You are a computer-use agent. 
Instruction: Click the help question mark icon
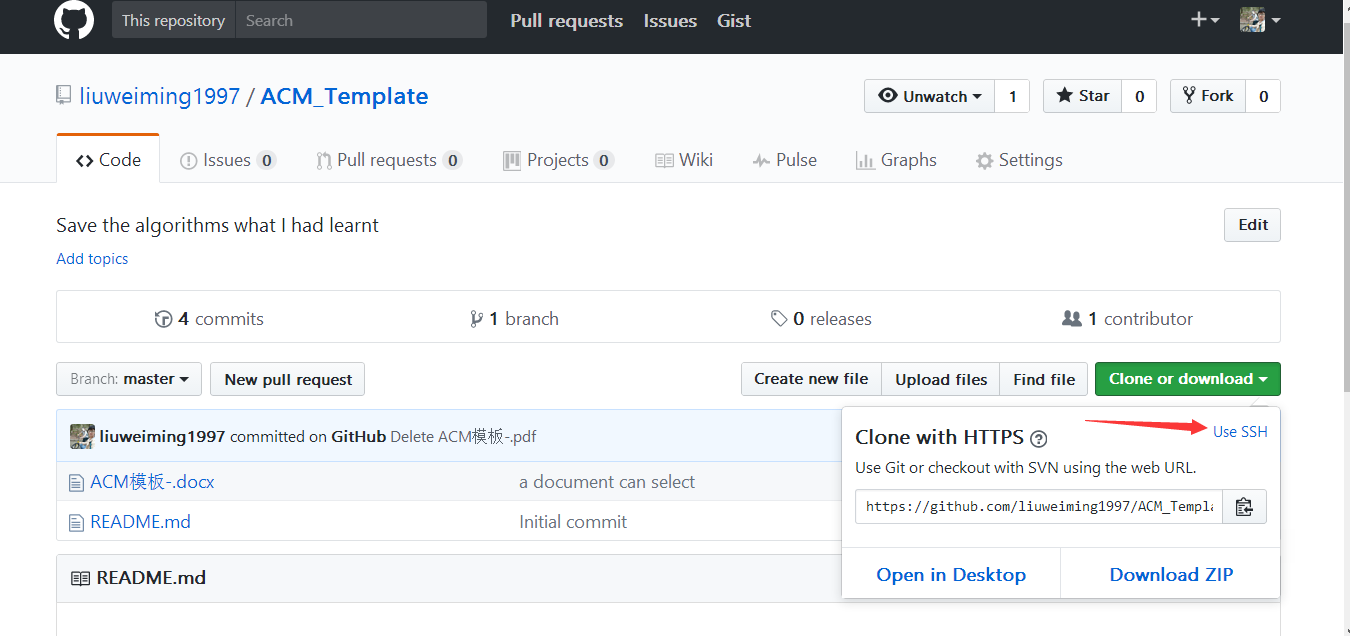point(1039,438)
